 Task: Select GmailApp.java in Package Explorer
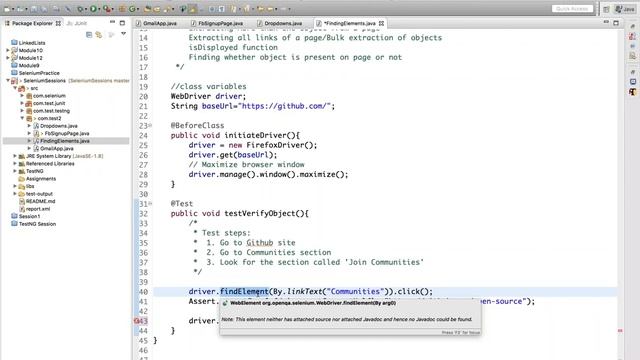(56, 149)
